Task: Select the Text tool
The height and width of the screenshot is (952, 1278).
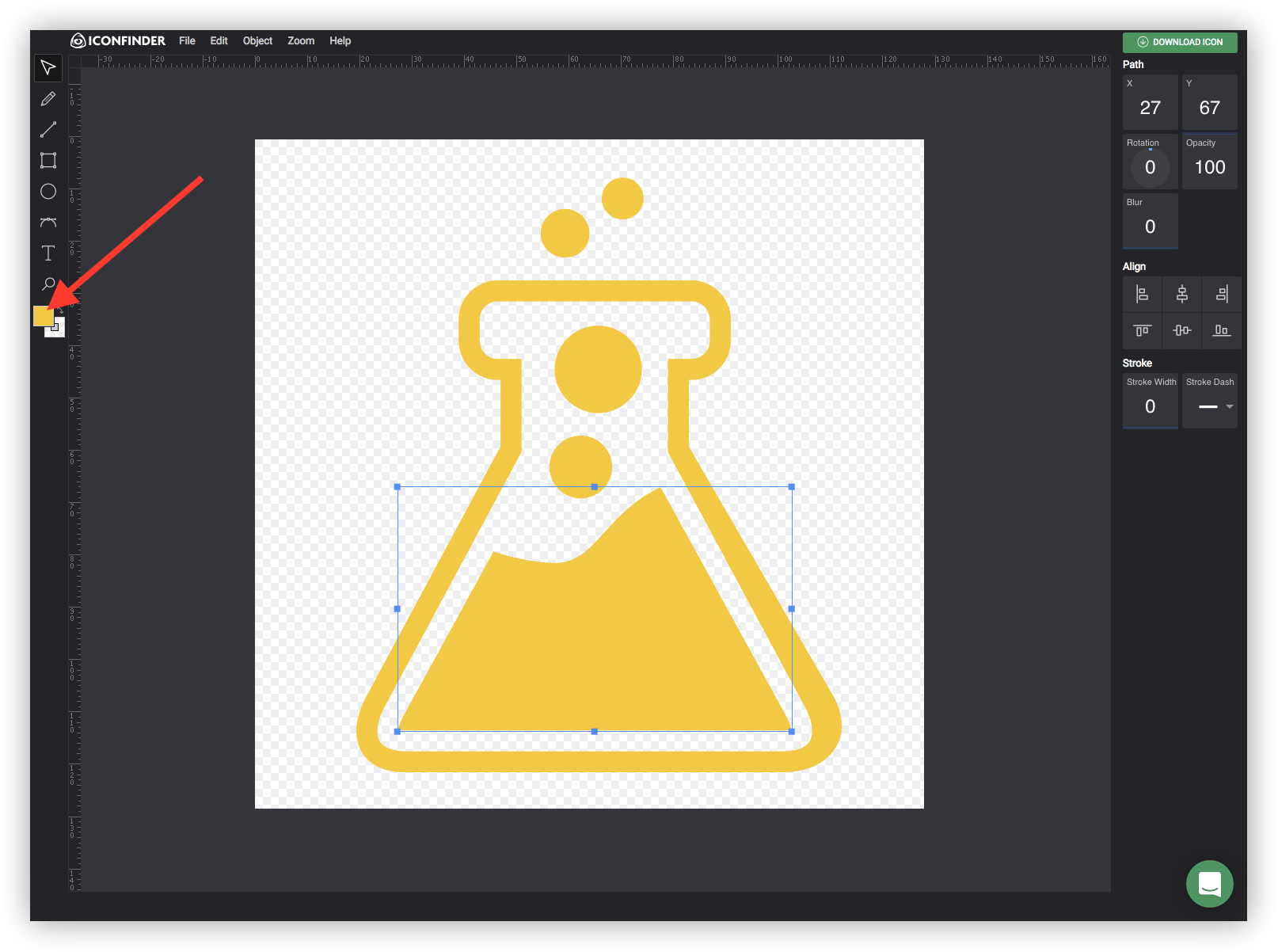Action: tap(48, 253)
